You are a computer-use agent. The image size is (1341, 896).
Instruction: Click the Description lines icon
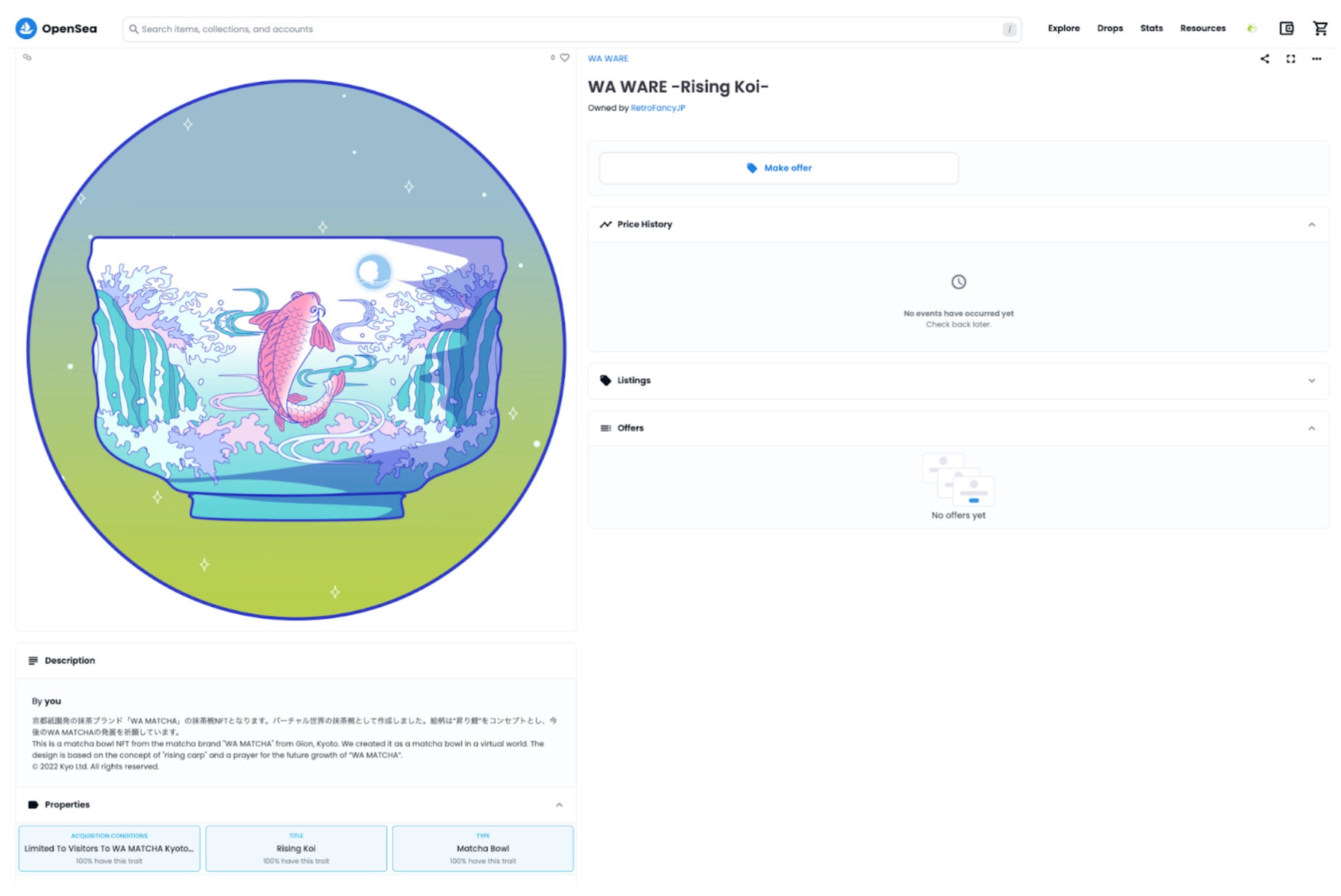pos(33,661)
